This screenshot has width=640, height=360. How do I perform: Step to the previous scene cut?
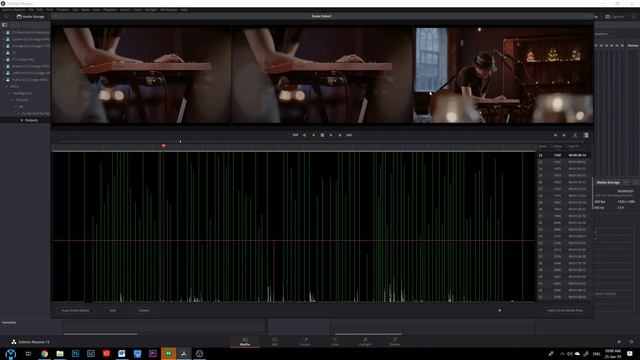point(304,135)
